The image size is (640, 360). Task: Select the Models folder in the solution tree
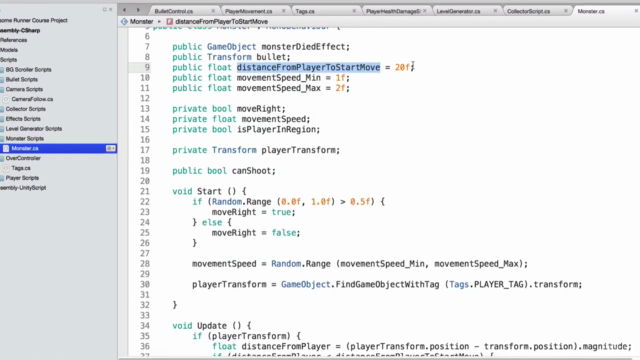[x=9, y=50]
